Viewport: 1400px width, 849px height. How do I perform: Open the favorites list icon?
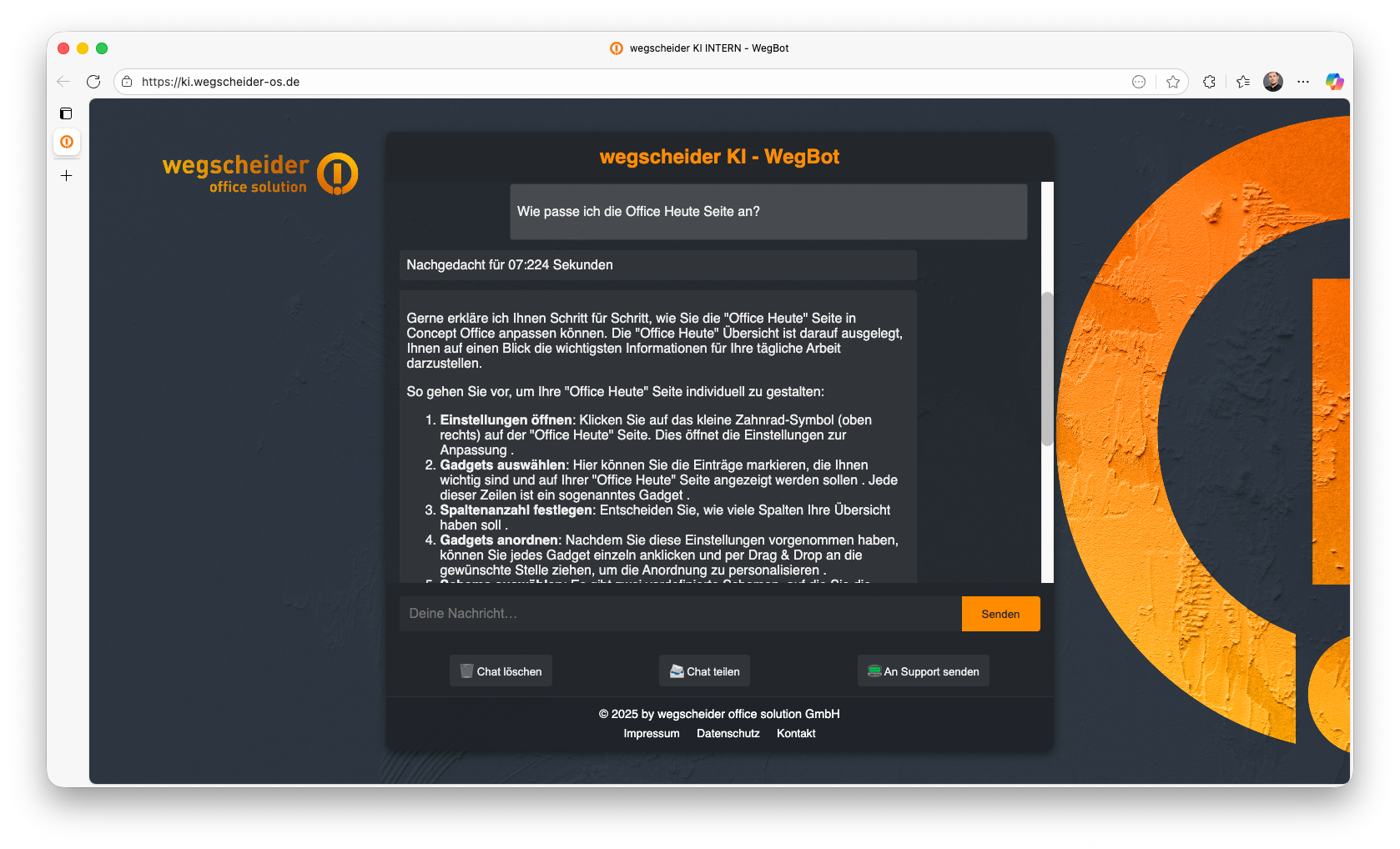point(1243,82)
